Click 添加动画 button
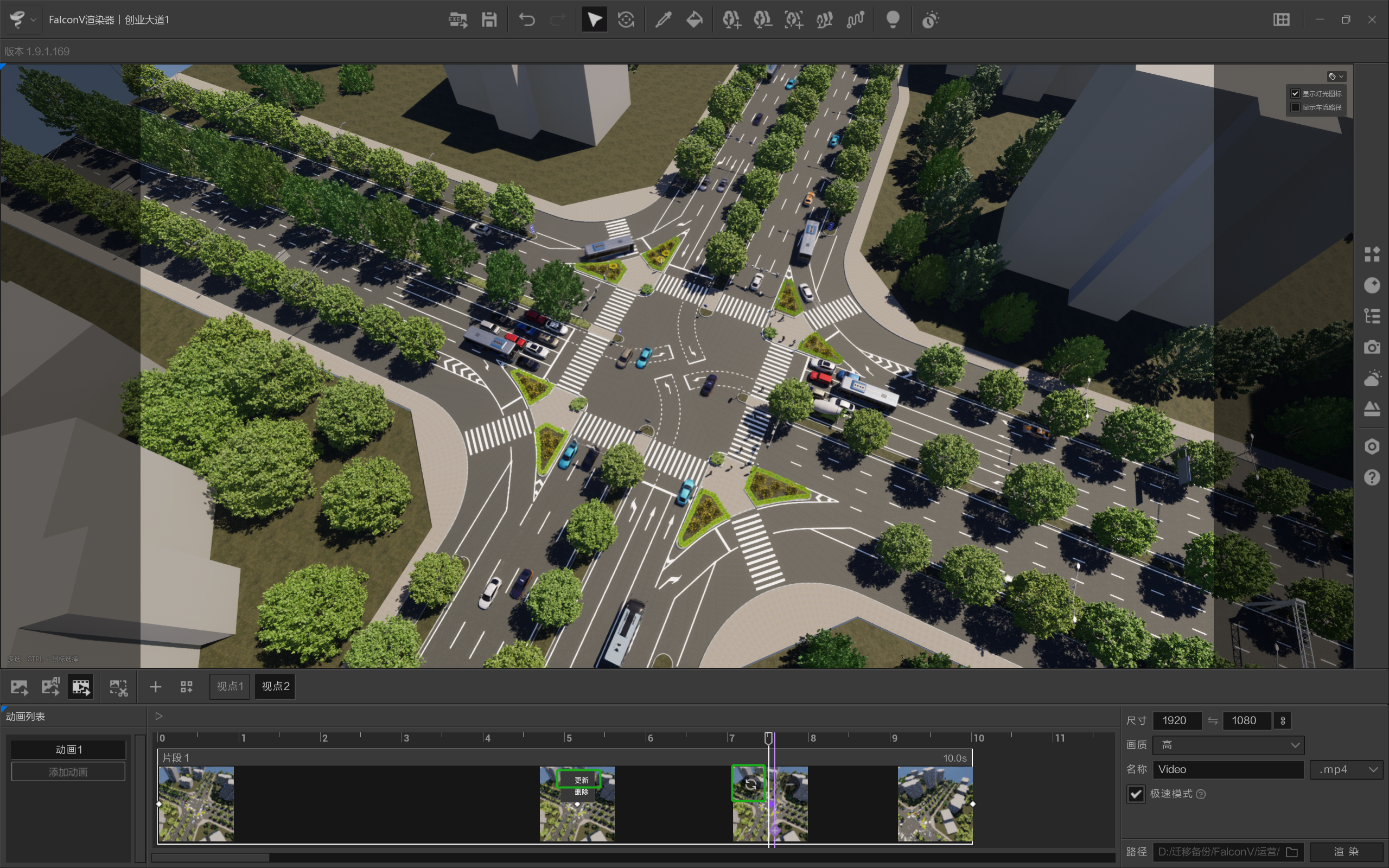Screen dimensions: 1389x868 coord(68,771)
